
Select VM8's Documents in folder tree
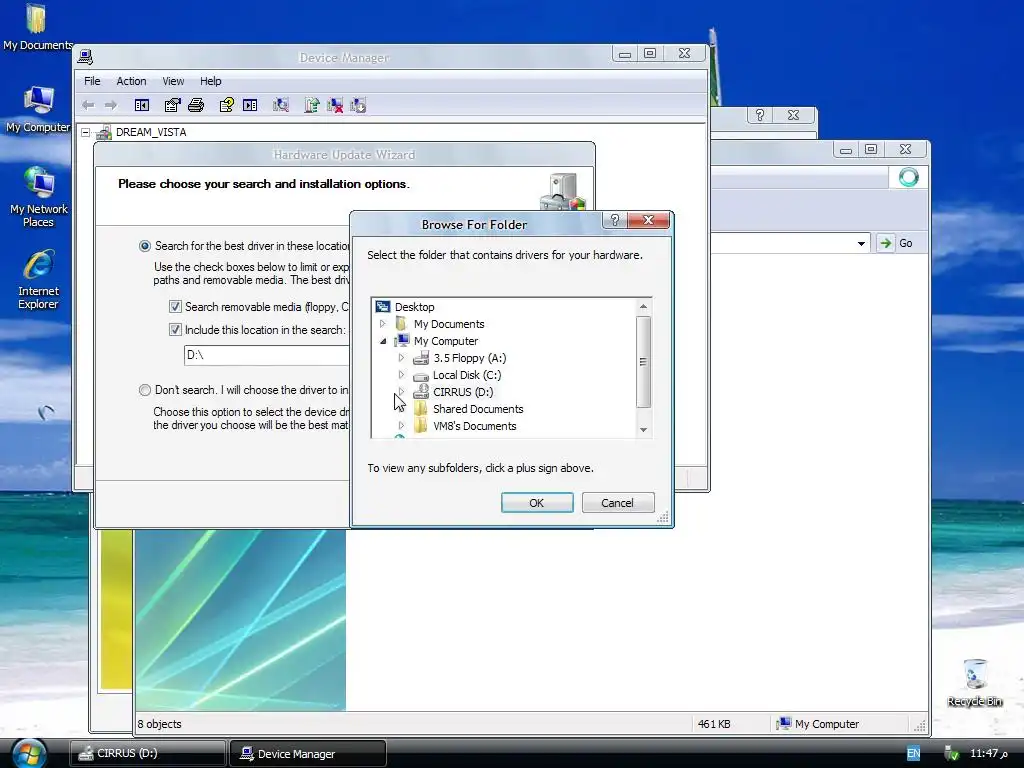(x=474, y=426)
